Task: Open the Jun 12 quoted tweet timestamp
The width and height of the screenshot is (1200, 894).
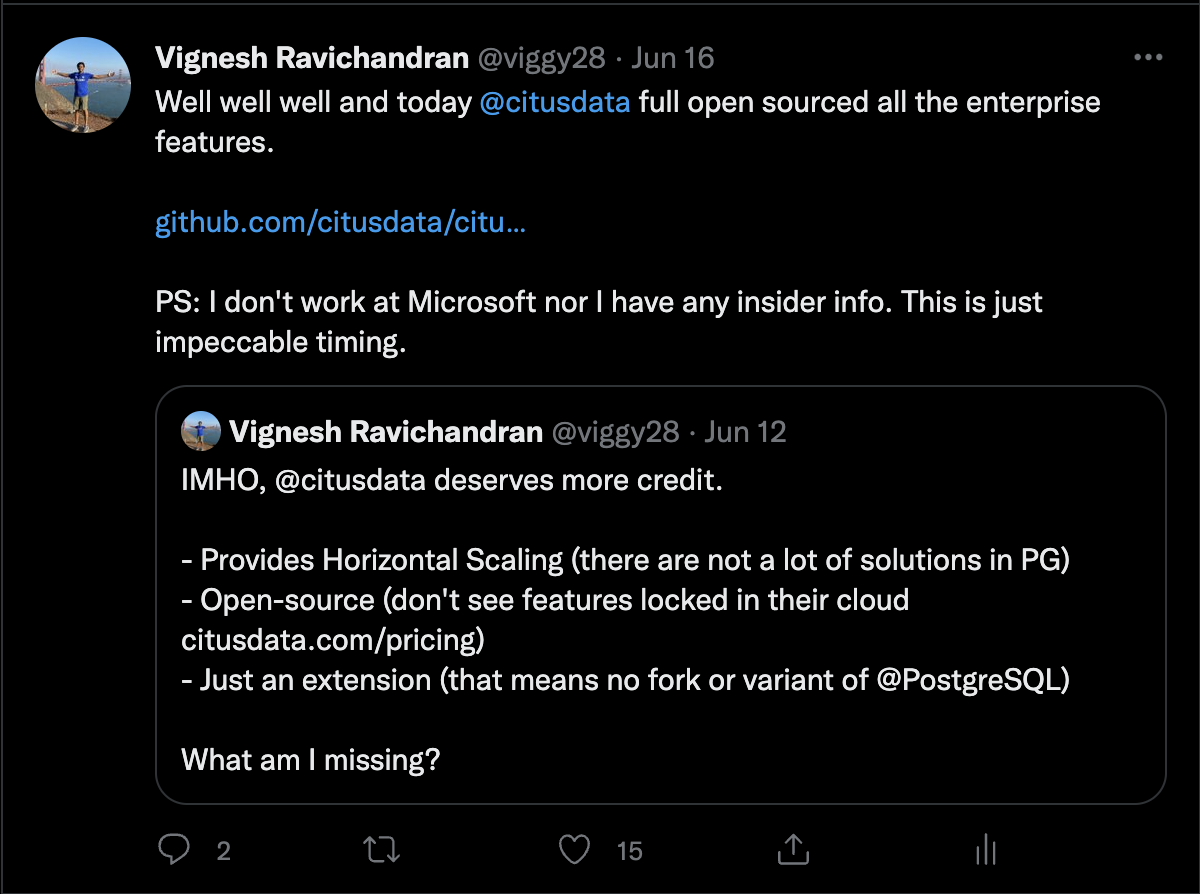Action: click(745, 432)
